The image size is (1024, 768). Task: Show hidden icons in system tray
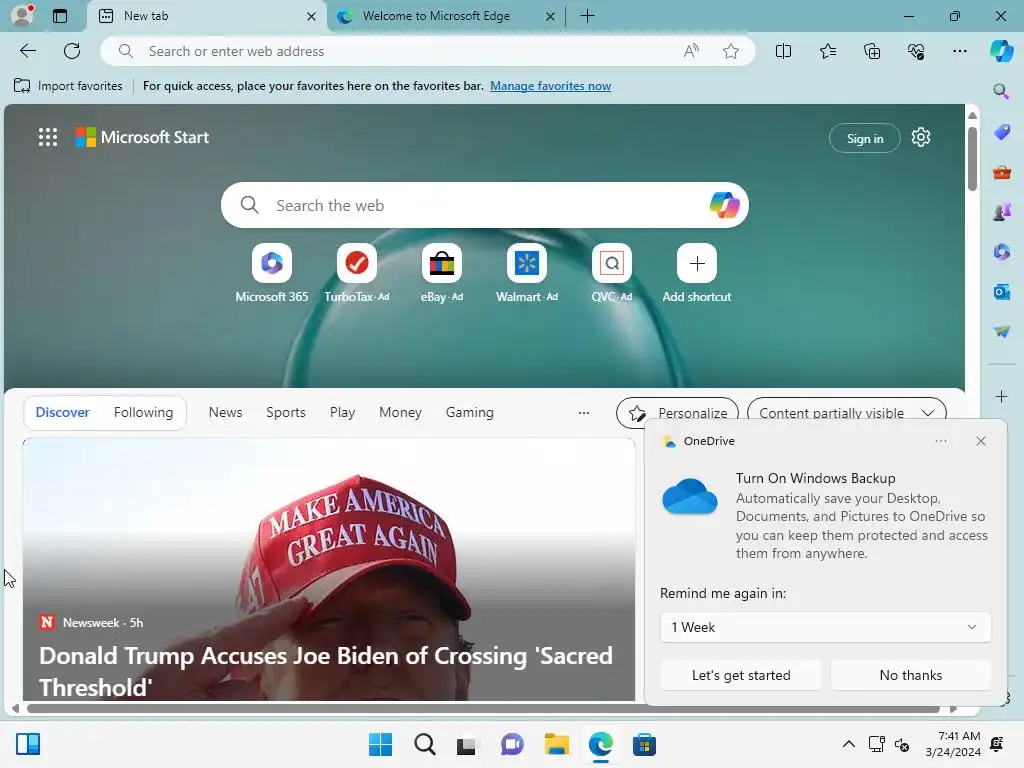[x=848, y=744]
